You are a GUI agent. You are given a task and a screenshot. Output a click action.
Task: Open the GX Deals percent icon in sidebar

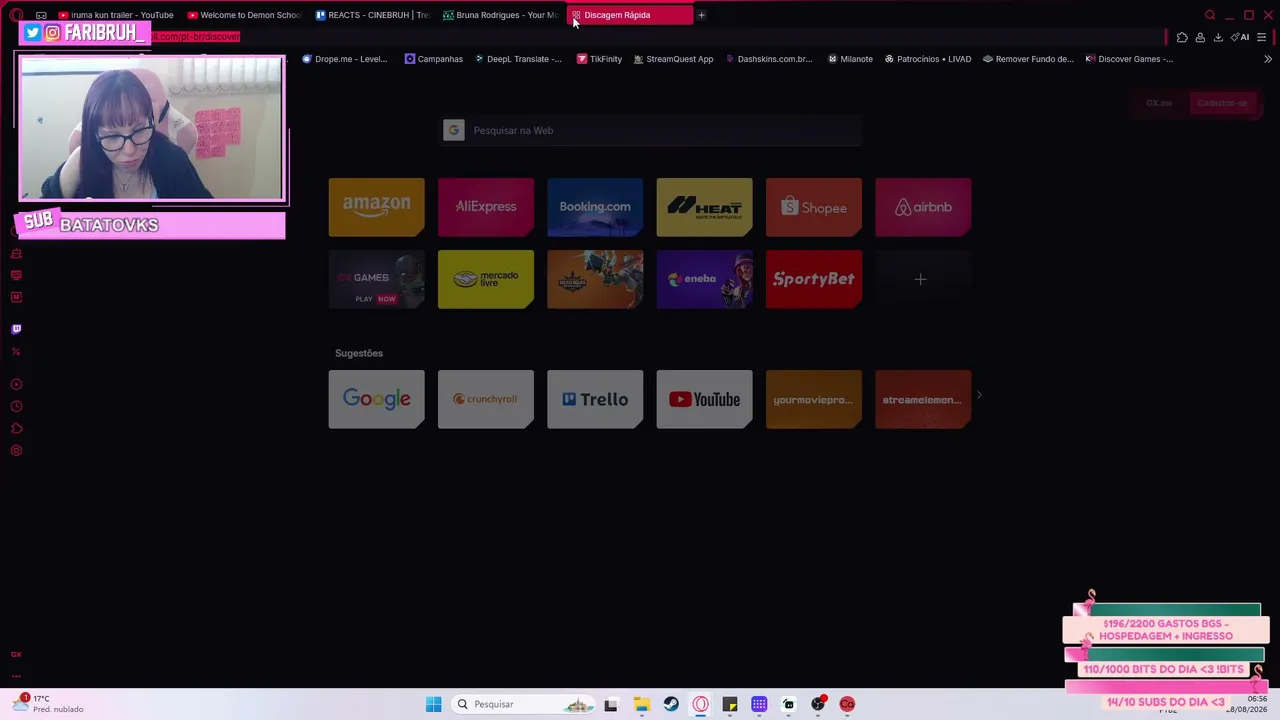click(16, 351)
